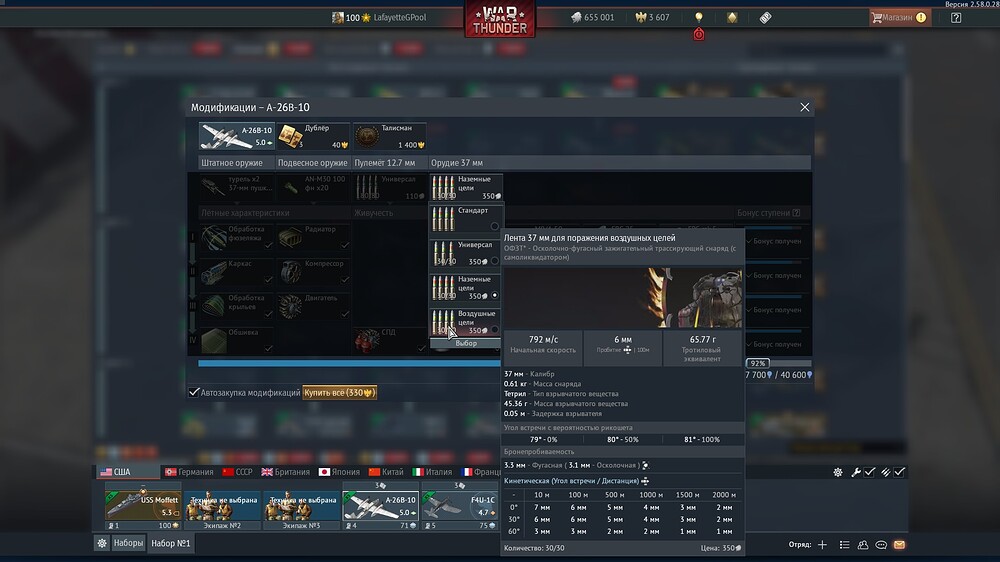
Task: Click the Silver Lions balance 655 001
Action: [x=592, y=17]
